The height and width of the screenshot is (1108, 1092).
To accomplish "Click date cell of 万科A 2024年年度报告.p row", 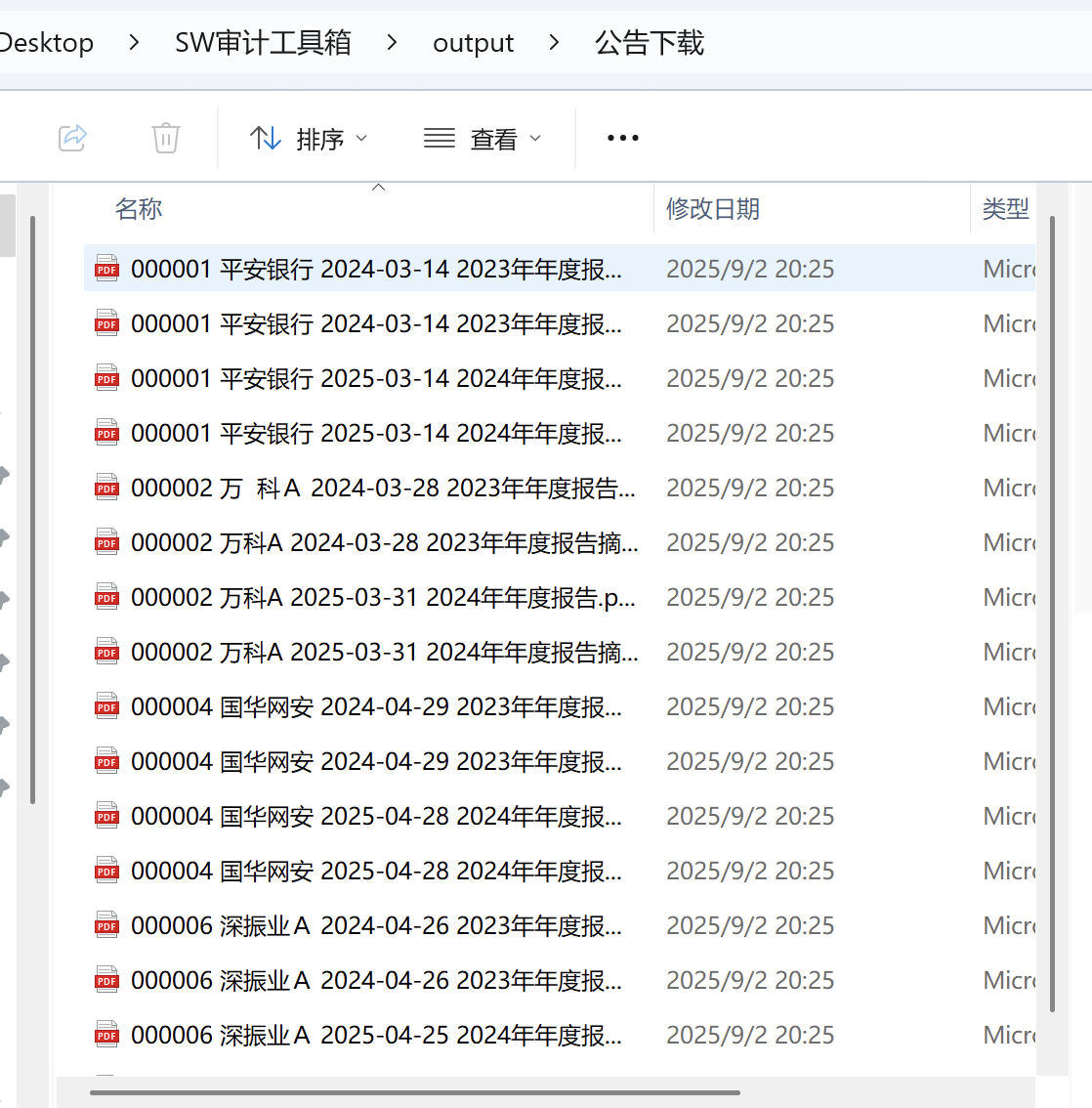I will (750, 597).
